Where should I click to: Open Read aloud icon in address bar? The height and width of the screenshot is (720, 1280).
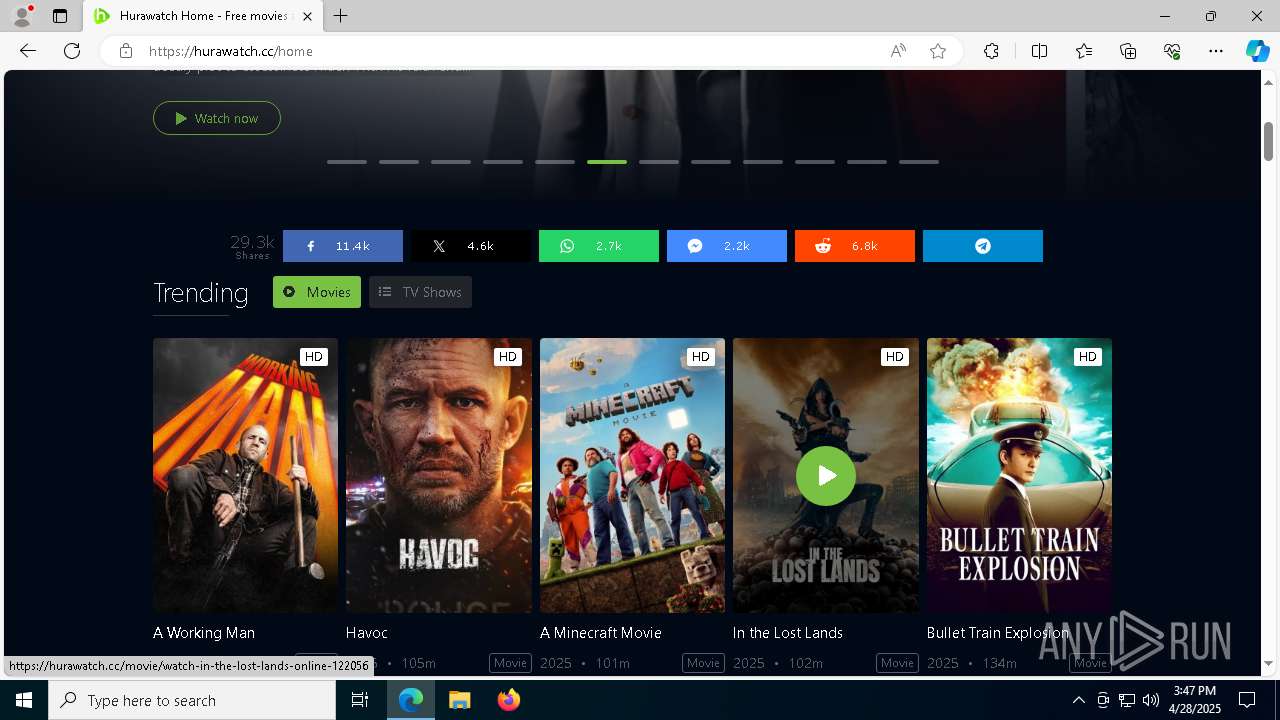pyautogui.click(x=898, y=51)
